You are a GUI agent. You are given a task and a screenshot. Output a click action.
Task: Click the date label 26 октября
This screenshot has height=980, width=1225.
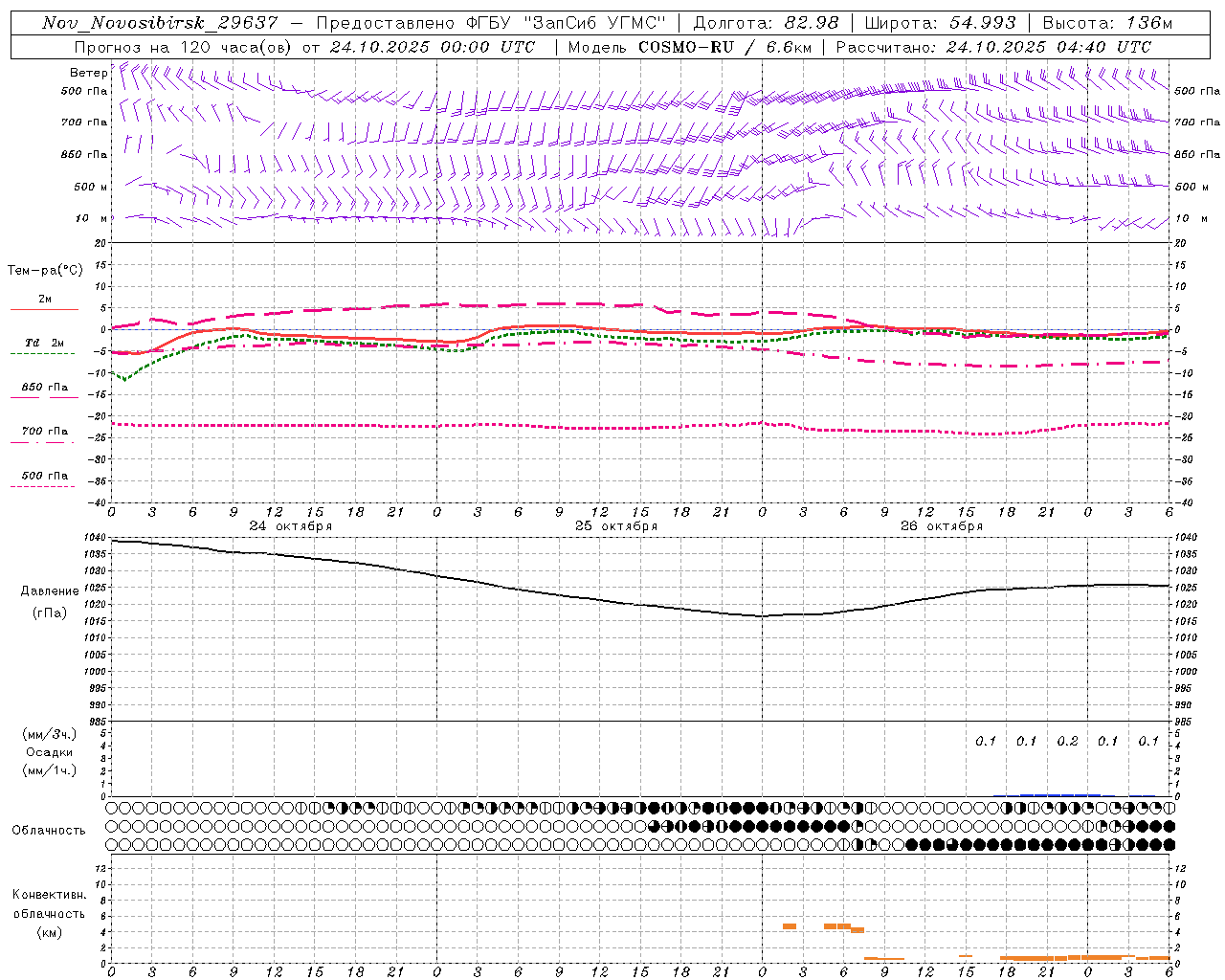[942, 526]
